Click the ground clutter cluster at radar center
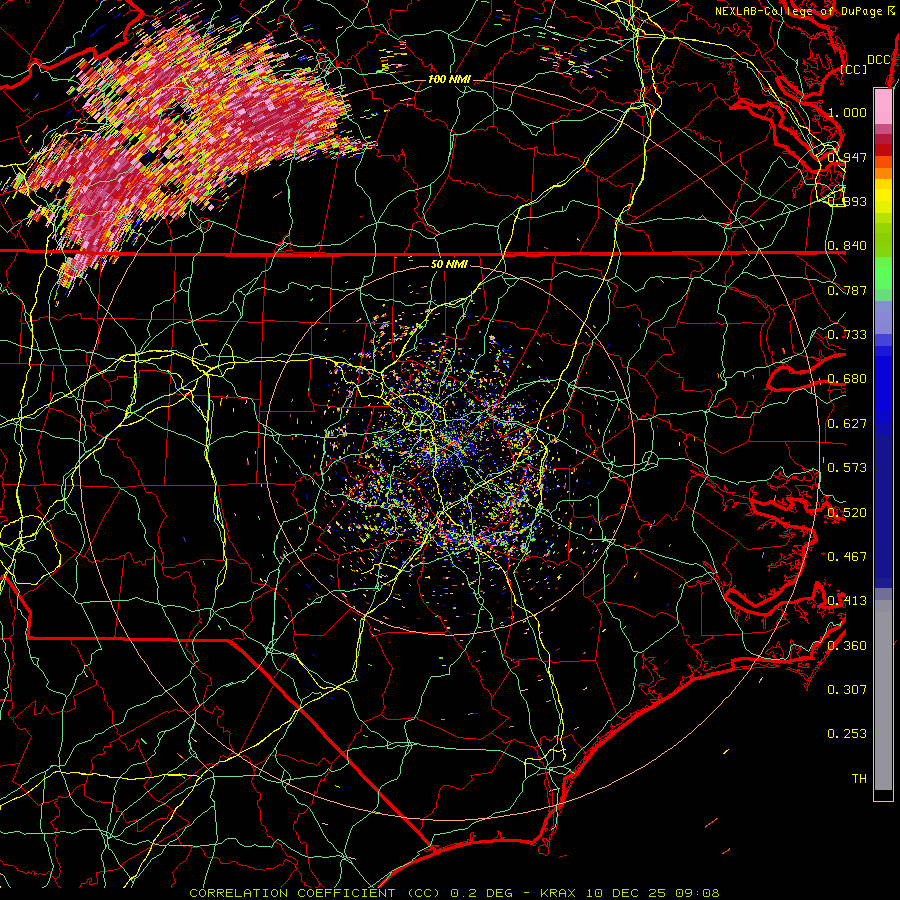Viewport: 900px width, 900px height. click(451, 451)
